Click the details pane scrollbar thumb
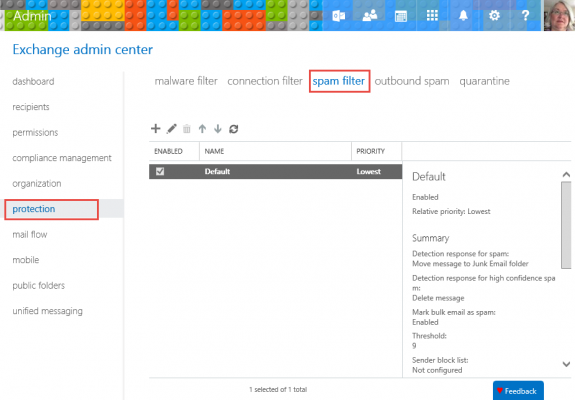 click(x=566, y=225)
